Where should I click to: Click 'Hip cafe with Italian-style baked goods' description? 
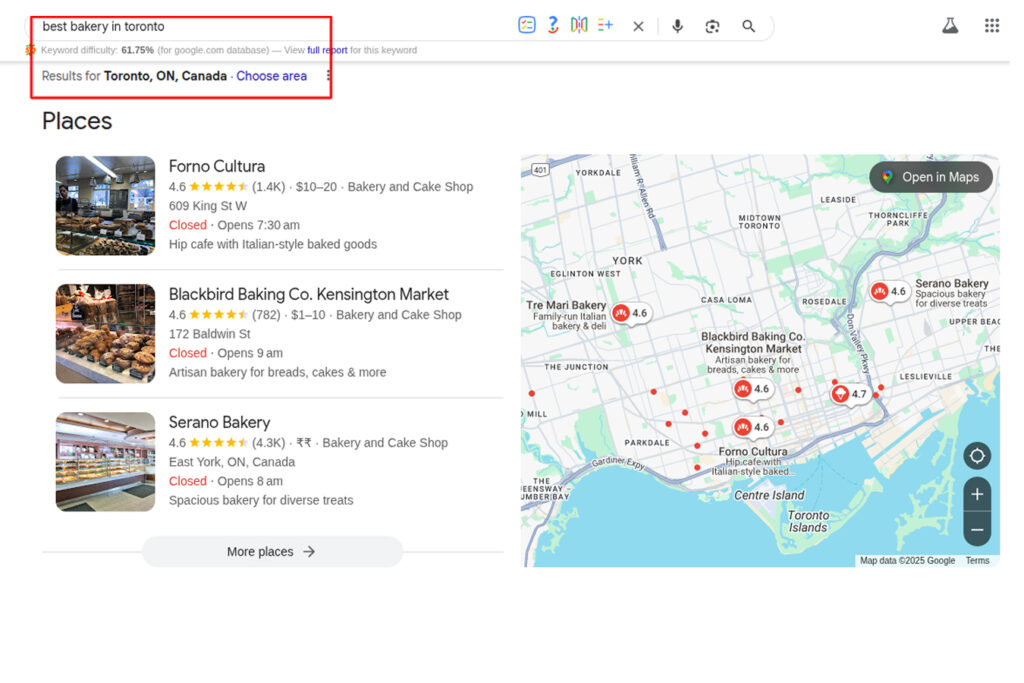[273, 244]
